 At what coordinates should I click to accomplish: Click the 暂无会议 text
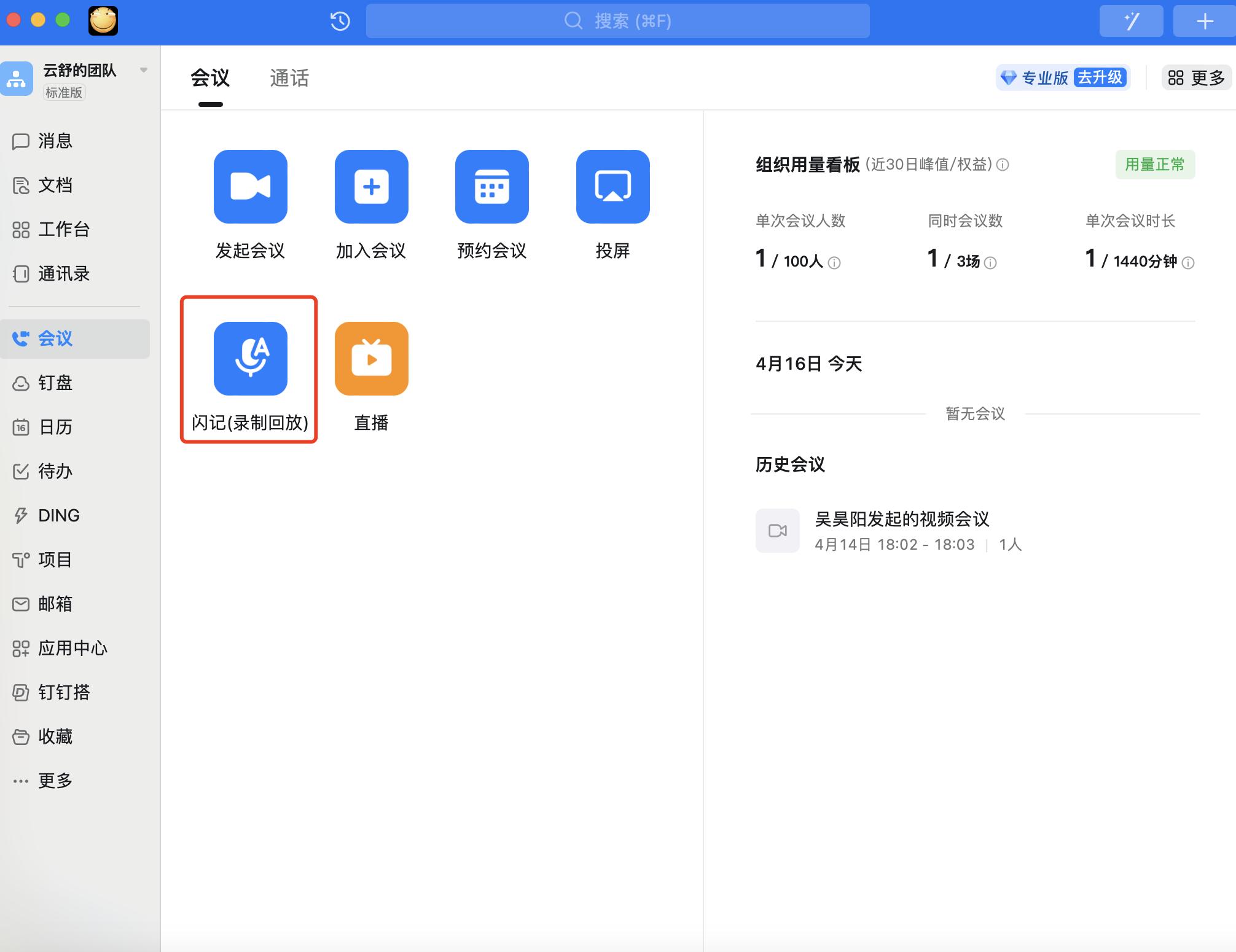click(976, 414)
